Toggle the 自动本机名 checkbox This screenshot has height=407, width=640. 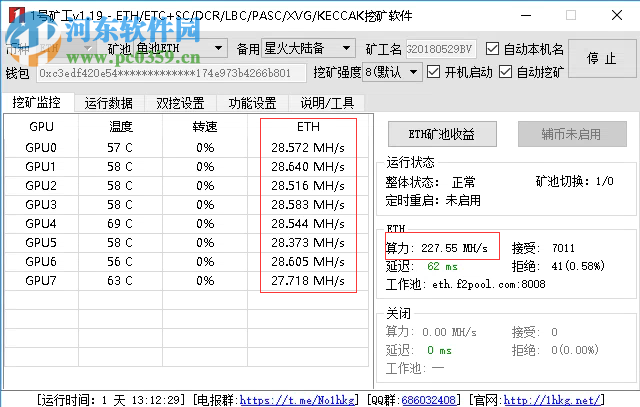click(492, 49)
